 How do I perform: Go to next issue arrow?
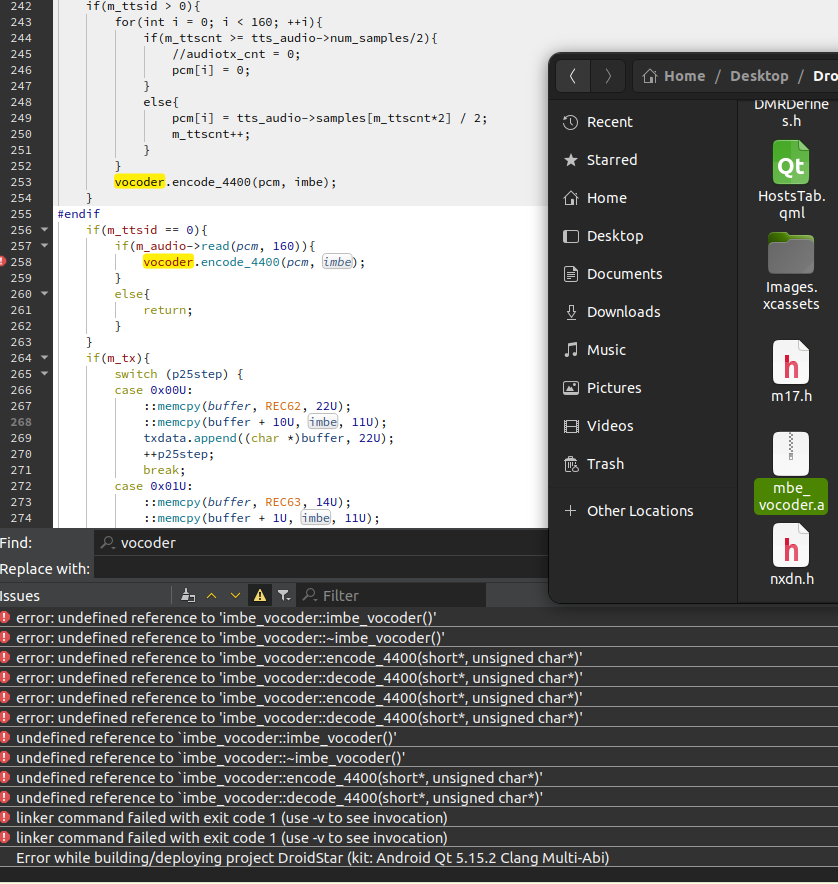pyautogui.click(x=236, y=595)
